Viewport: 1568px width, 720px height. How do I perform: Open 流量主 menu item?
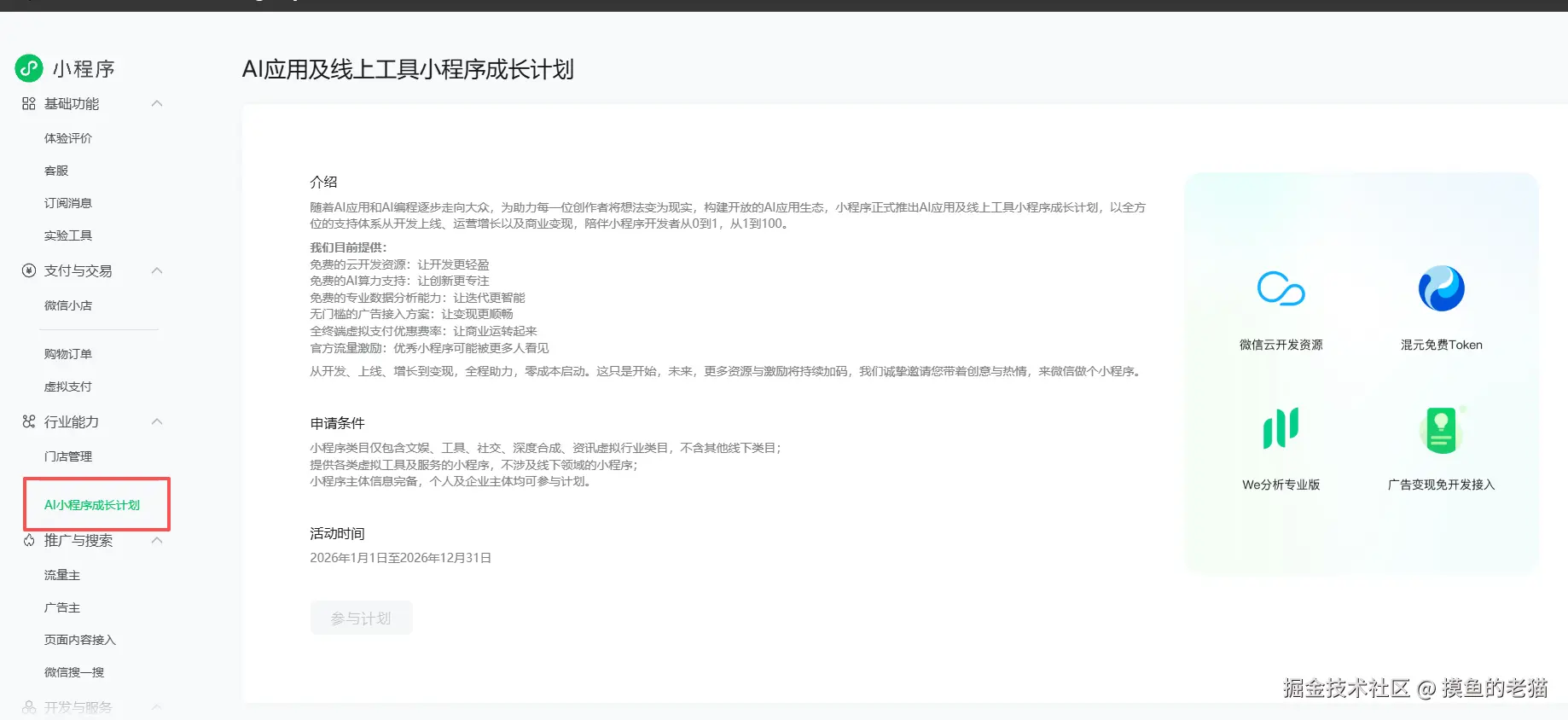[x=62, y=575]
